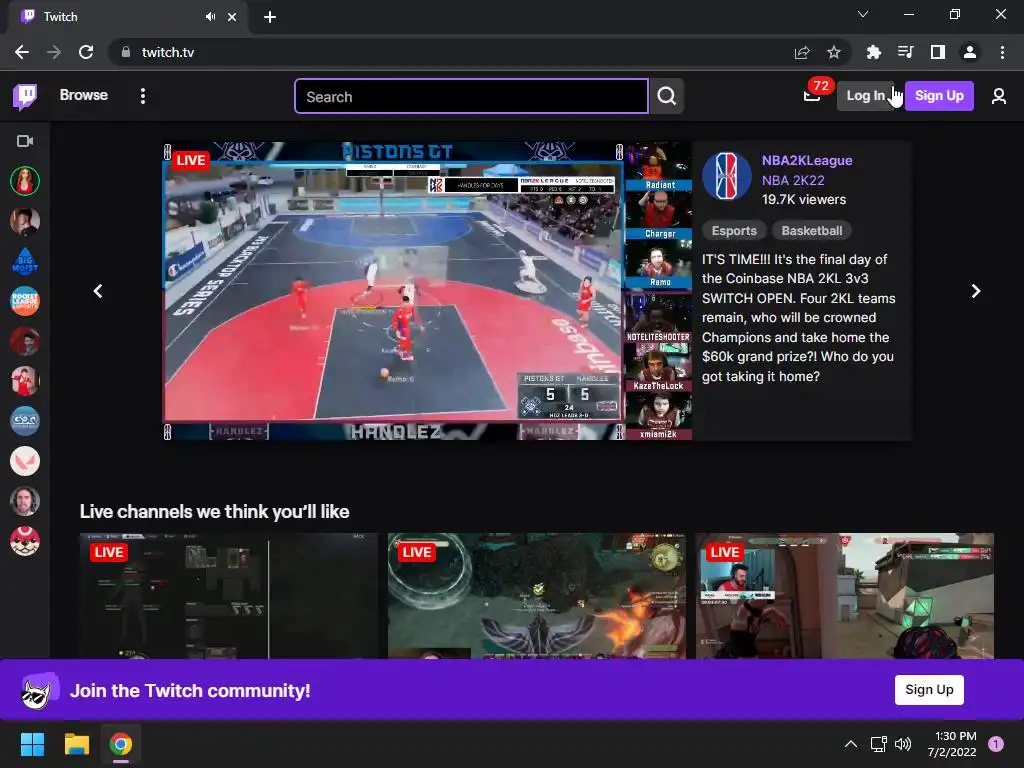Open the three-dot more menu beside Browse
The height and width of the screenshot is (768, 1024).
pyautogui.click(x=143, y=97)
